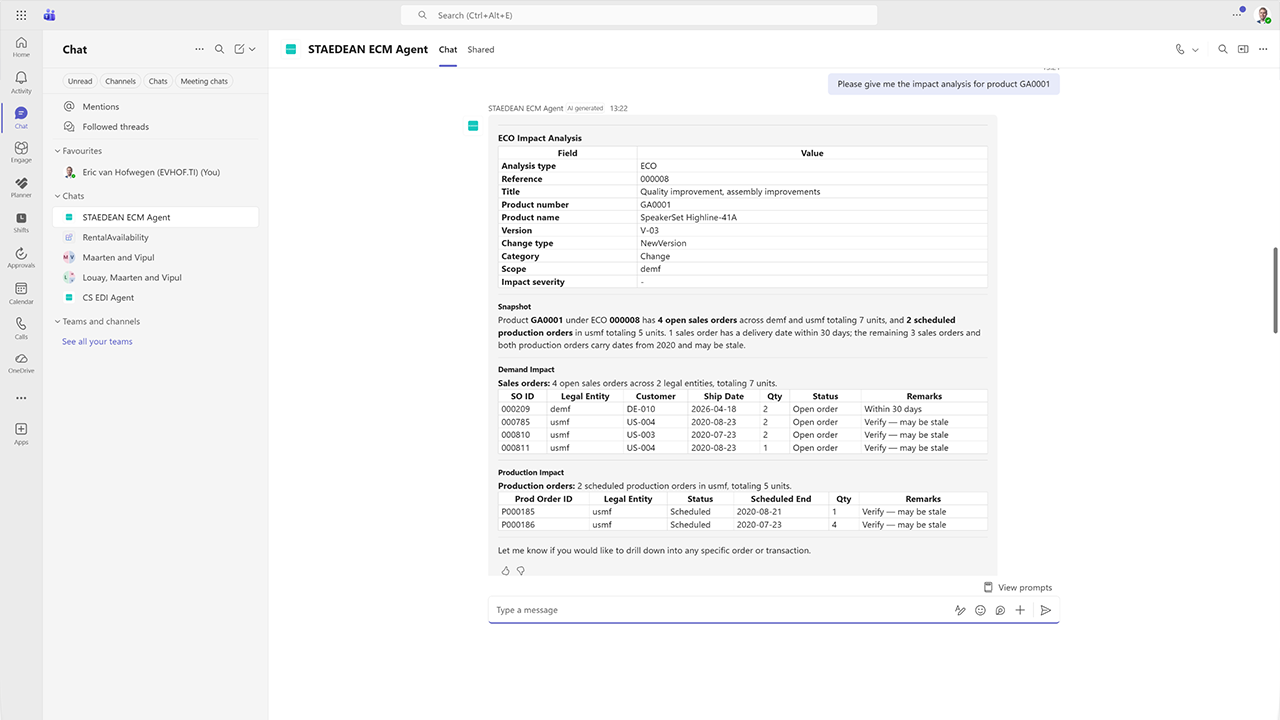Click sales order ID 000209 cell
1280x720 pixels.
[523, 409]
